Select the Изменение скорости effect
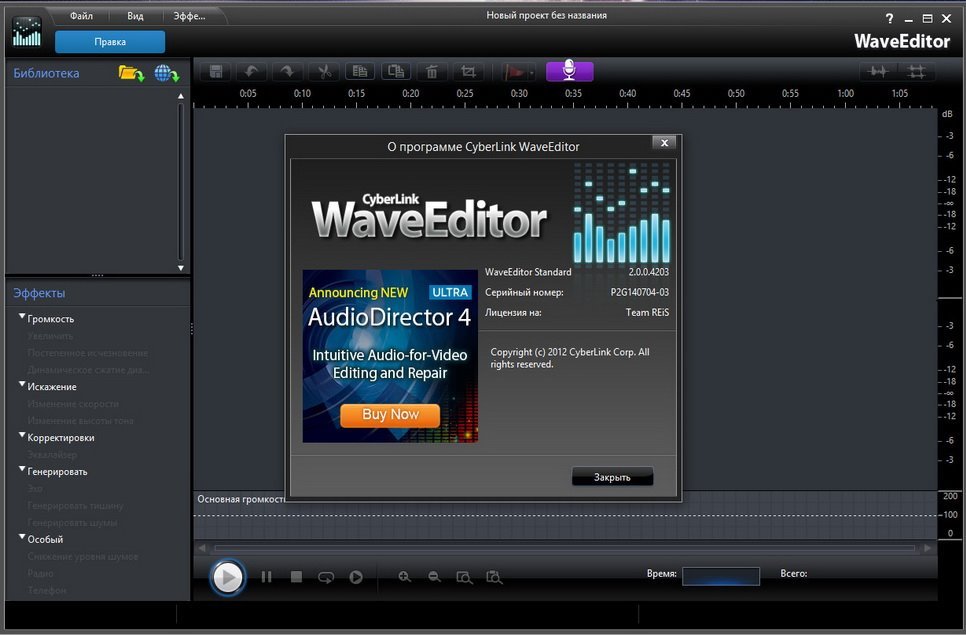Screen dimensions: 966x635 pyautogui.click(x=73, y=404)
